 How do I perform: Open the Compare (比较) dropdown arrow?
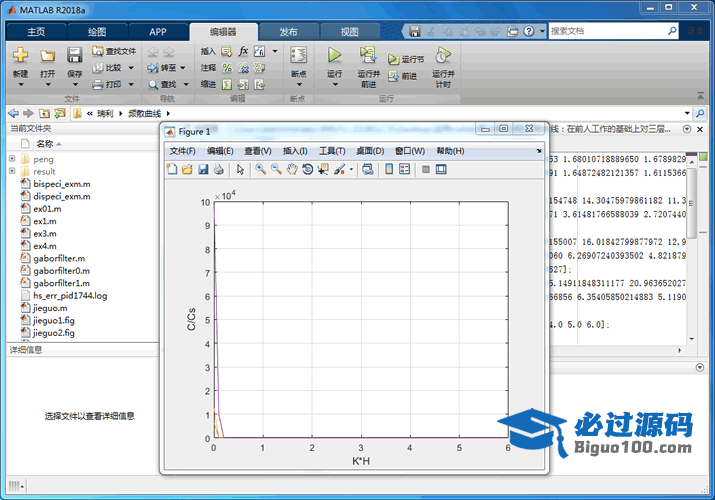coord(131,68)
